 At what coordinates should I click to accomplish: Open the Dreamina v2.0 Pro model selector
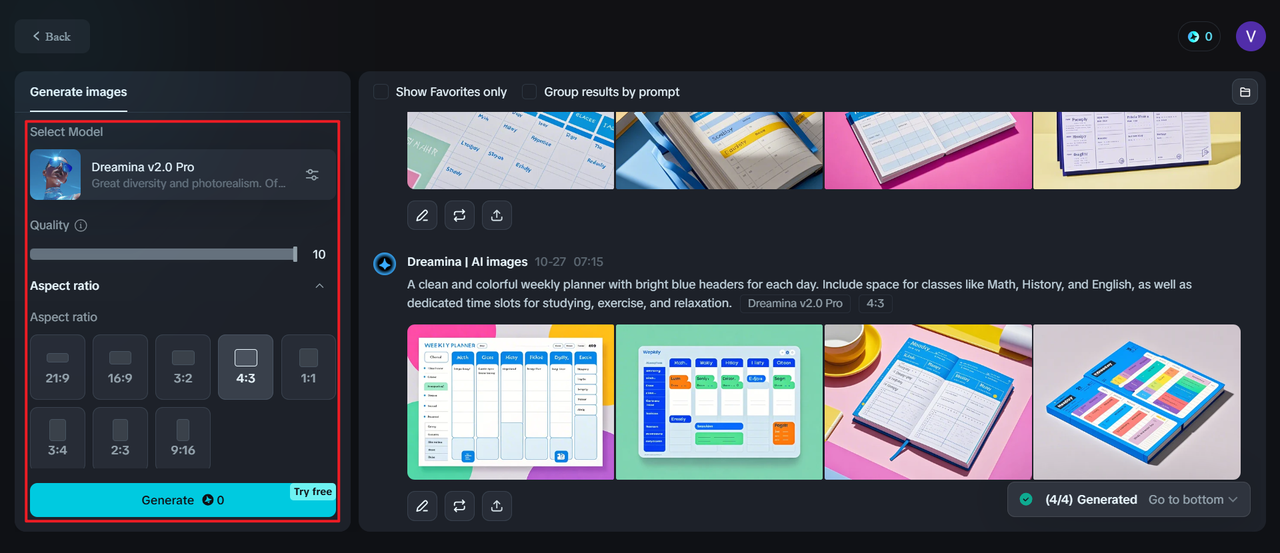click(183, 175)
